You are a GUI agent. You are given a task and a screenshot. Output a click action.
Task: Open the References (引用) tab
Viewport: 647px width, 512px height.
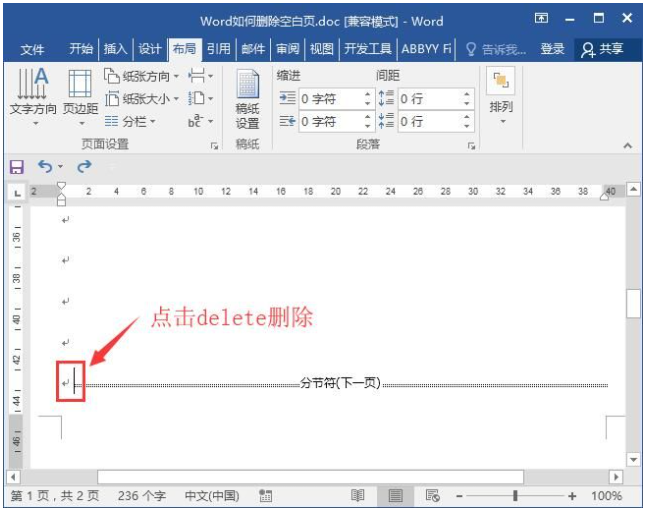coord(218,49)
